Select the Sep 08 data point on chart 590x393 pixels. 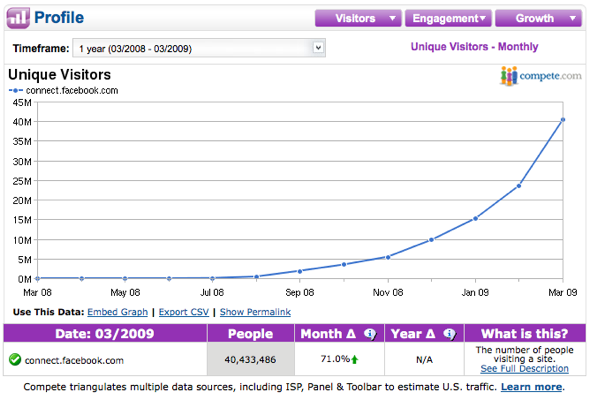(x=300, y=271)
